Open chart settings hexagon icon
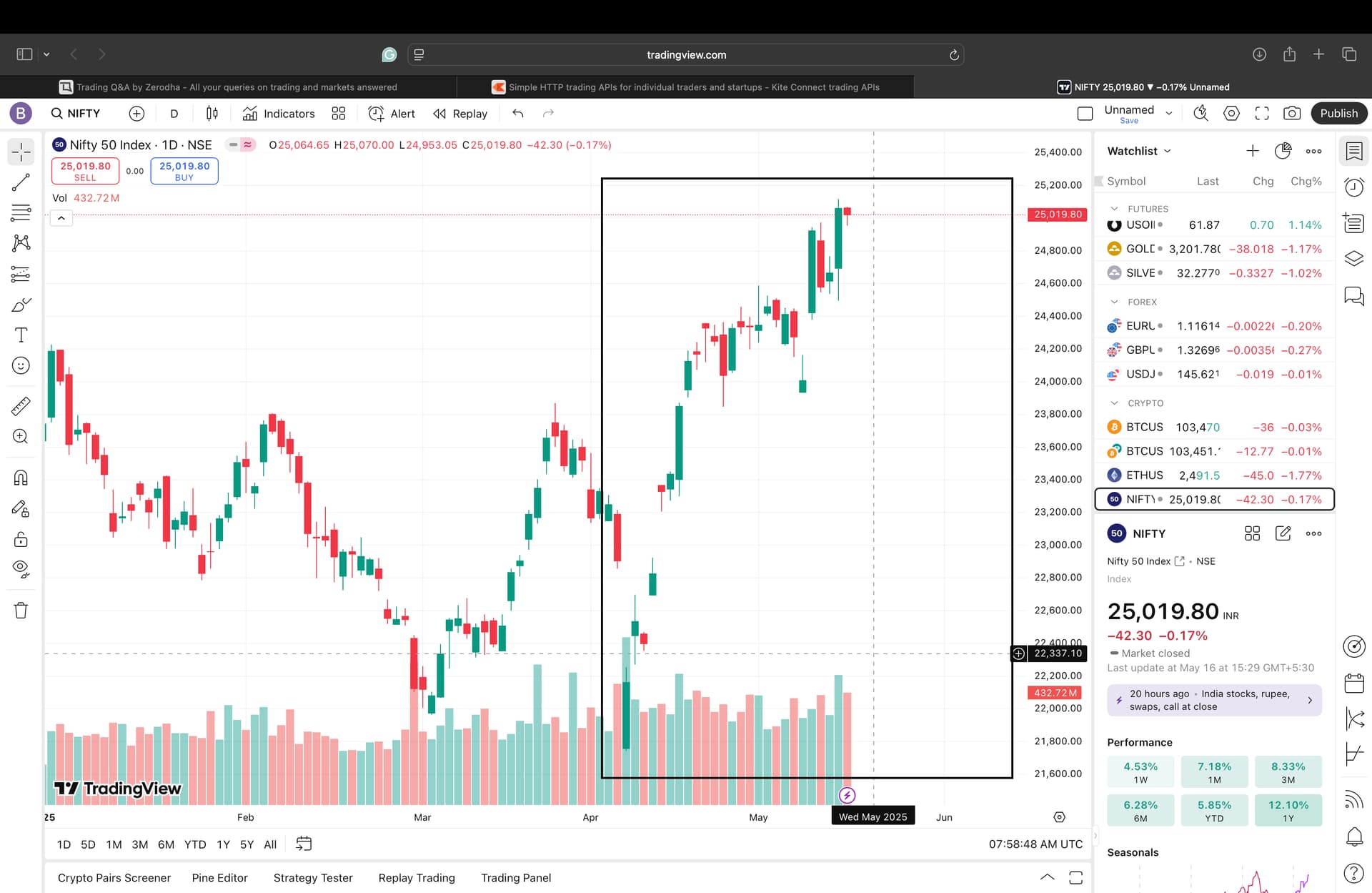Image resolution: width=1372 pixels, height=893 pixels. 1231,114
